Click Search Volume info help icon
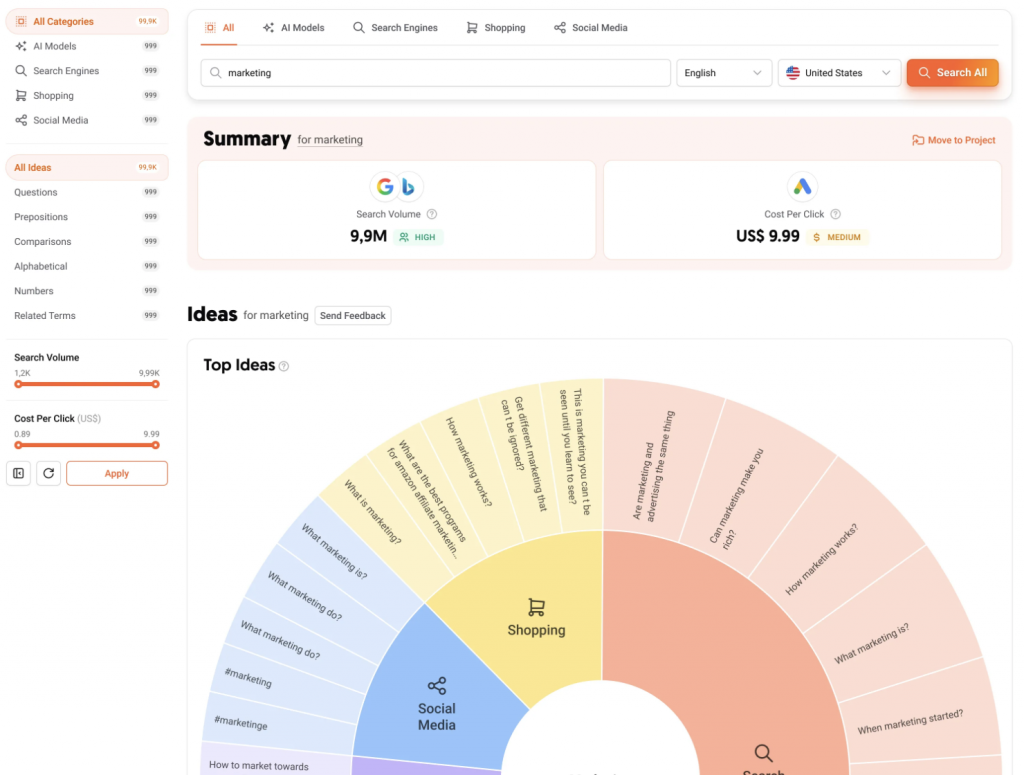1024x775 pixels. pos(432,214)
